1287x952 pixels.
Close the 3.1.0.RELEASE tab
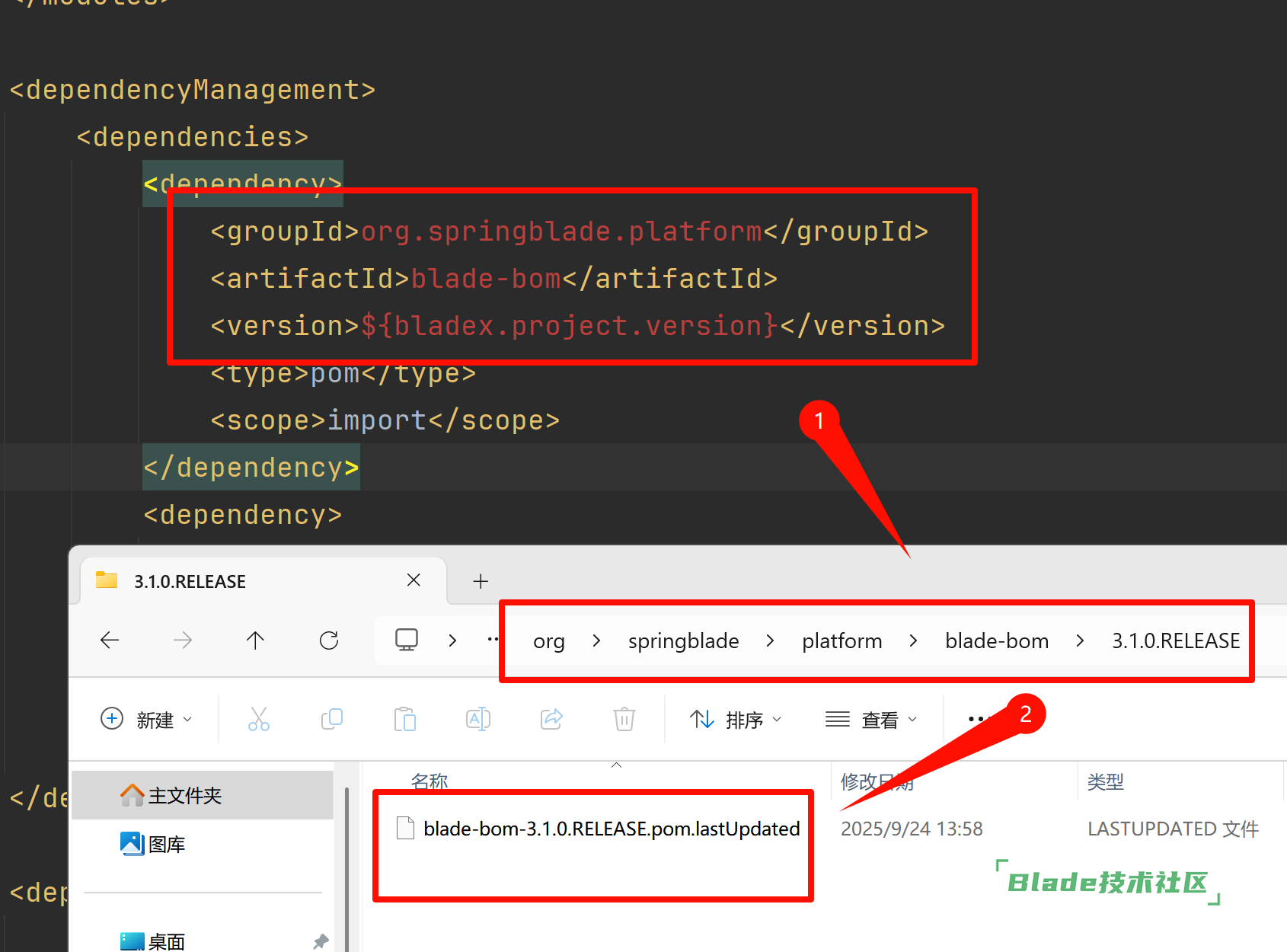414,580
